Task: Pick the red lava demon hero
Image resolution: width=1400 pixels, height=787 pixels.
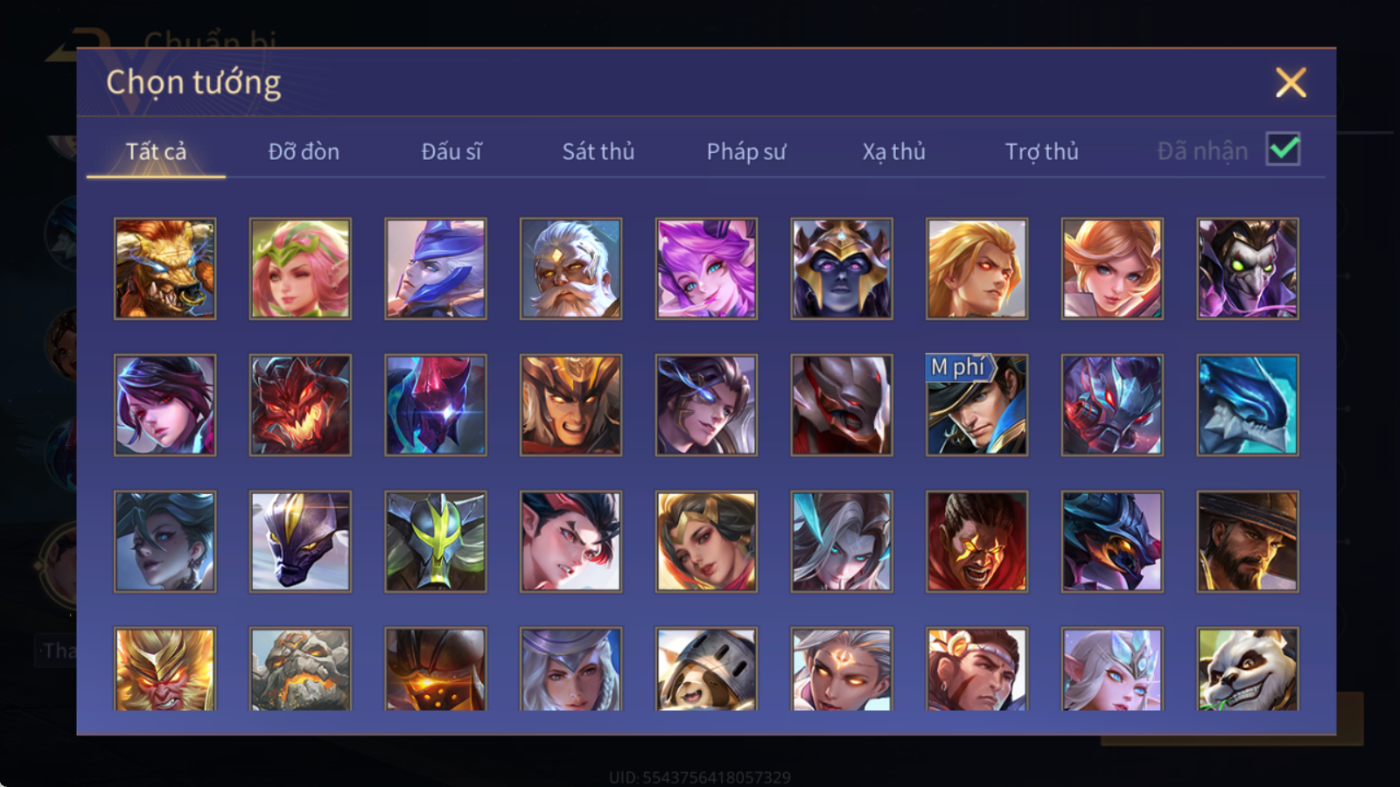Action: pos(300,405)
